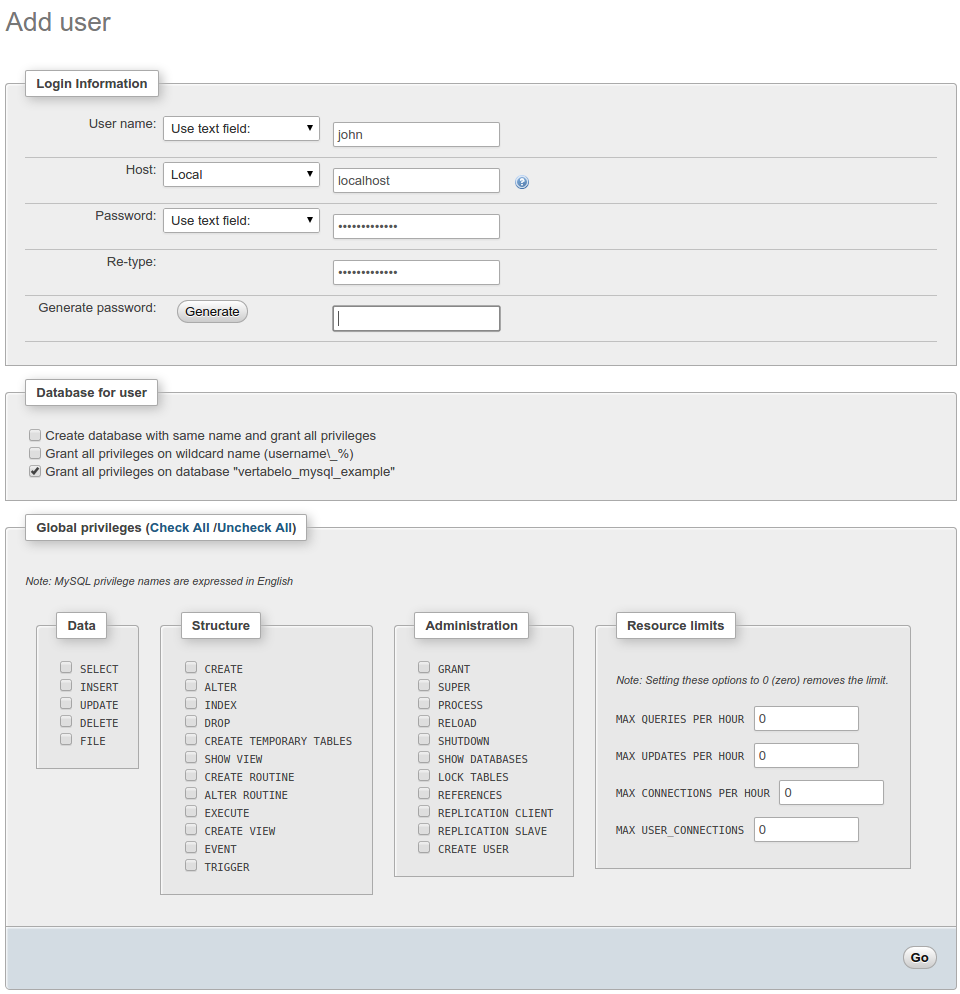Tick grant privileges on wildcard name
The image size is (960, 994).
pyautogui.click(x=35, y=453)
